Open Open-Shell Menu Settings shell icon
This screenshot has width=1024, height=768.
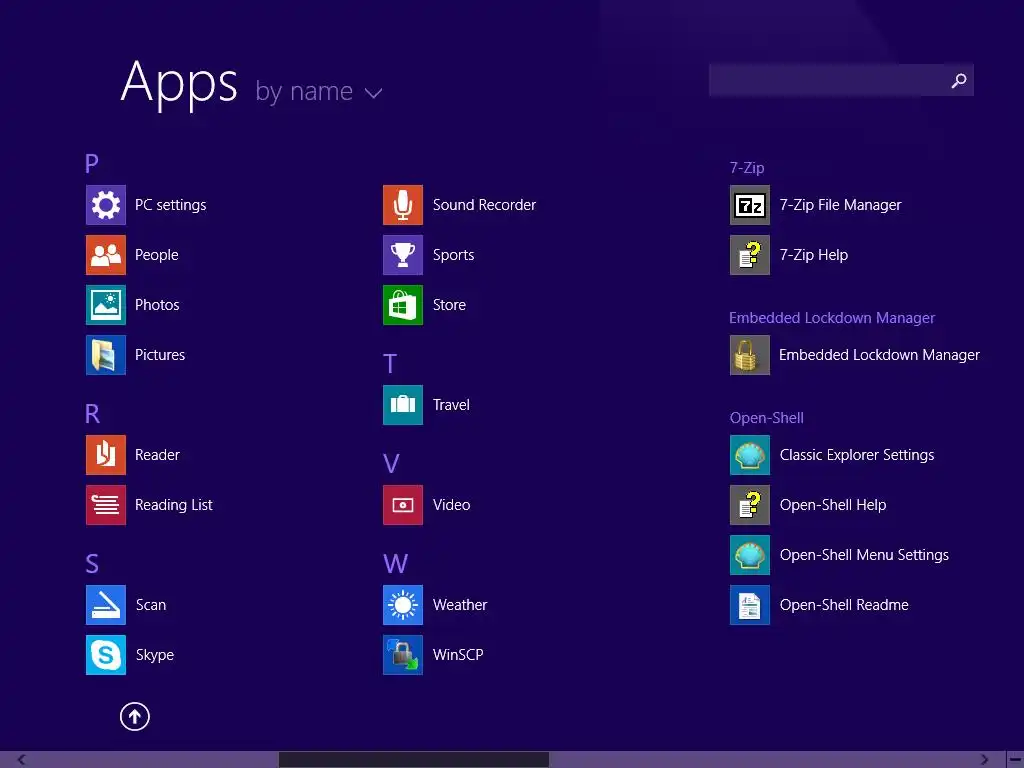click(x=750, y=555)
